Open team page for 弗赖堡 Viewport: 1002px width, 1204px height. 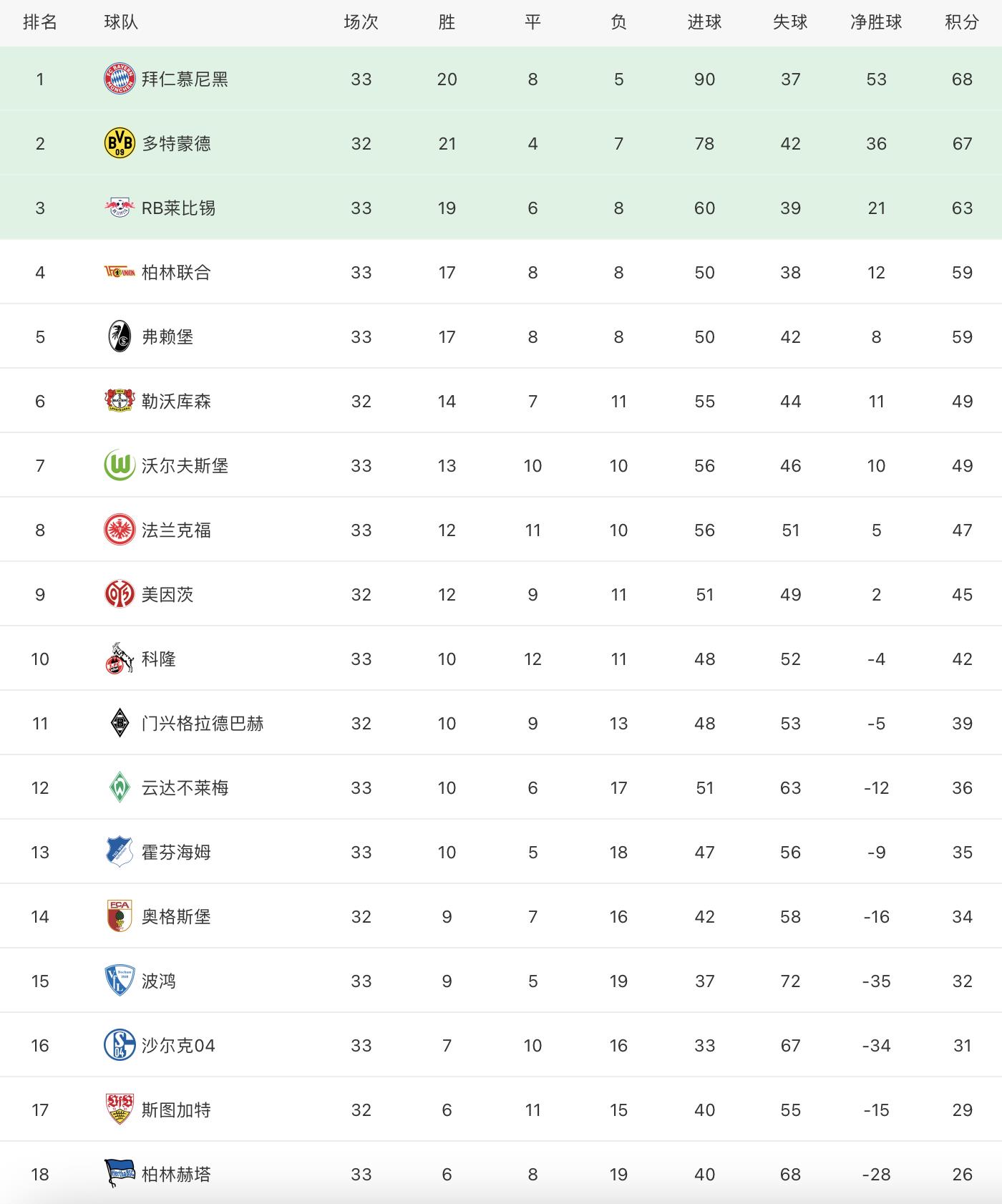click(167, 336)
